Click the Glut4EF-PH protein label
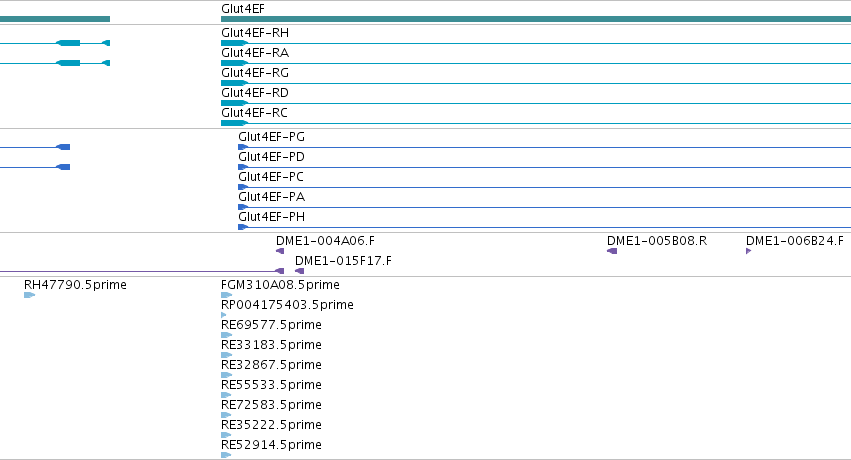The height and width of the screenshot is (460, 851). [x=271, y=218]
